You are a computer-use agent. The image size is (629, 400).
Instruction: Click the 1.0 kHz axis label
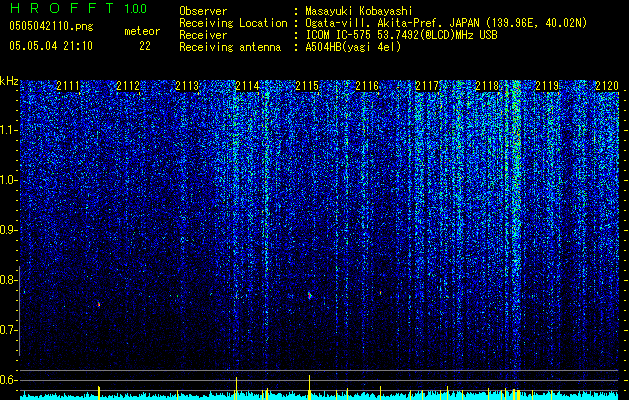pyautogui.click(x=8, y=180)
